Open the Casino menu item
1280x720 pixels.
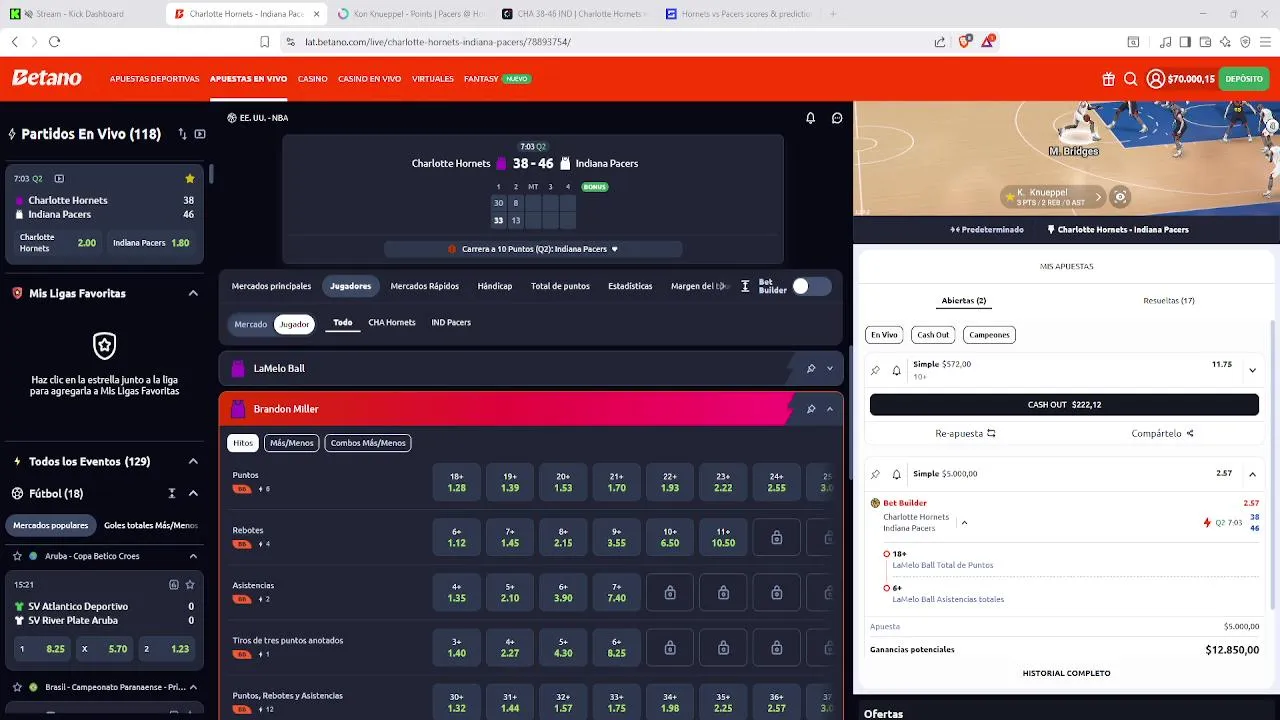click(313, 79)
